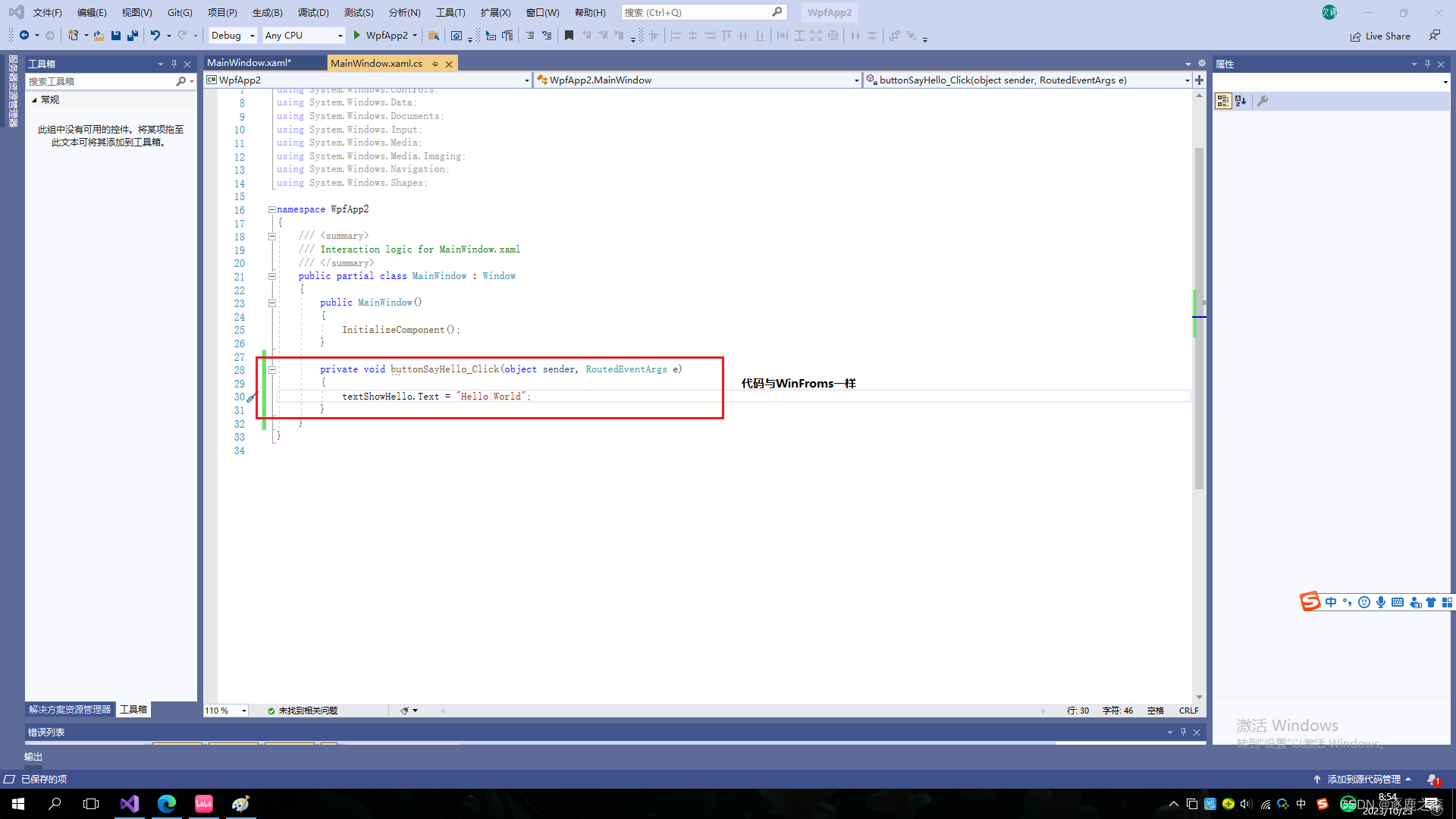Open the Any CPU platform dropdown
1456x819 pixels.
[x=304, y=36]
